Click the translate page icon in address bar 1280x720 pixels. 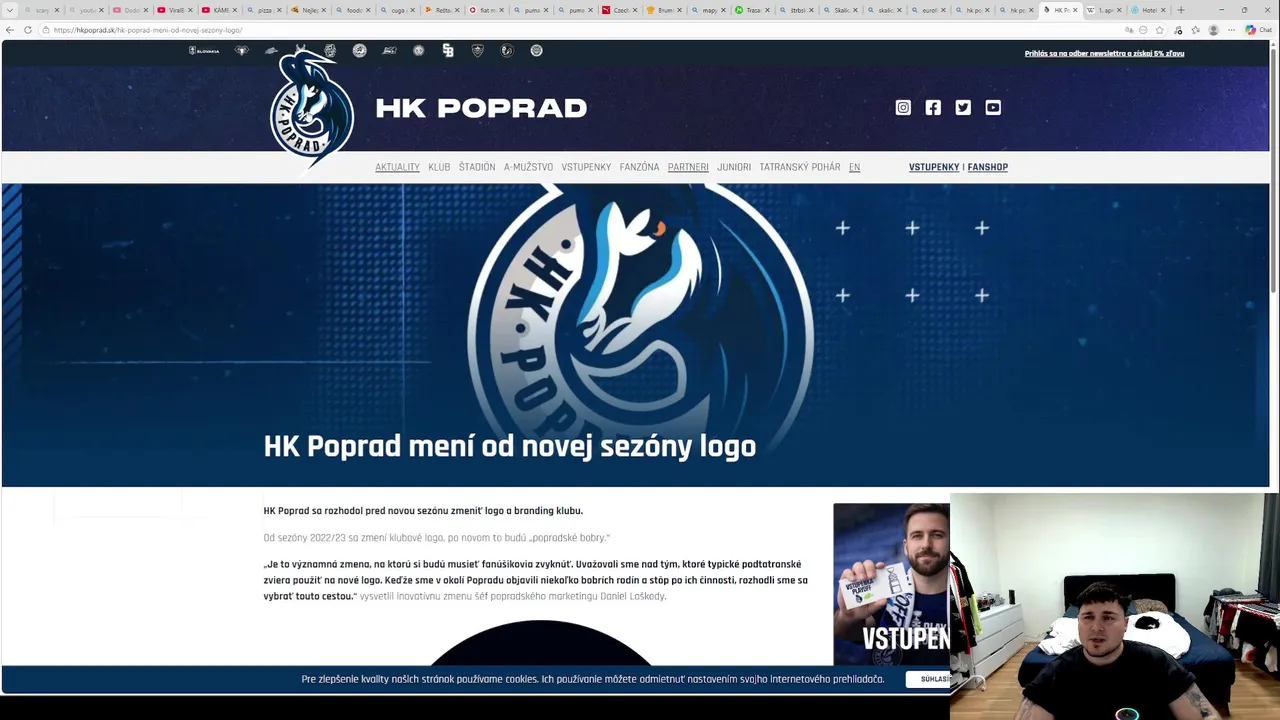[1129, 30]
